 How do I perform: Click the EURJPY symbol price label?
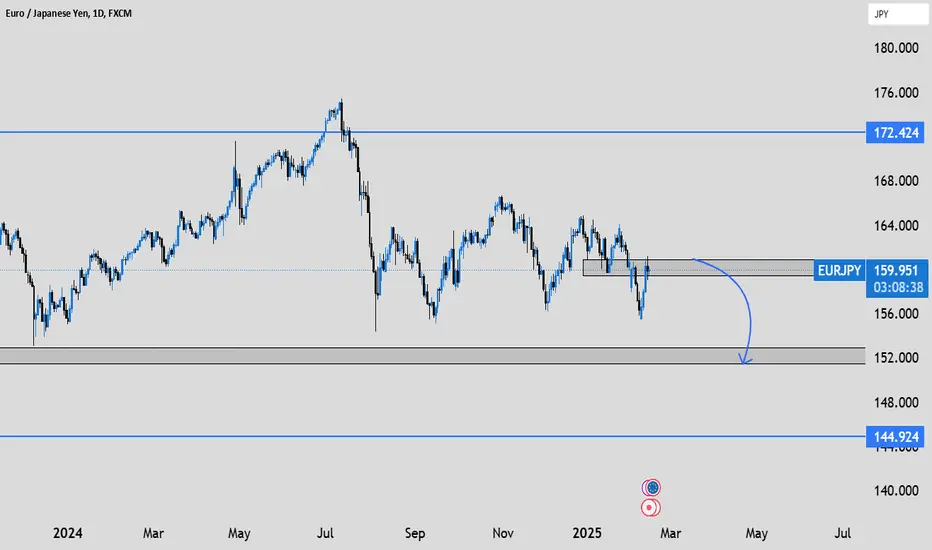(839, 271)
